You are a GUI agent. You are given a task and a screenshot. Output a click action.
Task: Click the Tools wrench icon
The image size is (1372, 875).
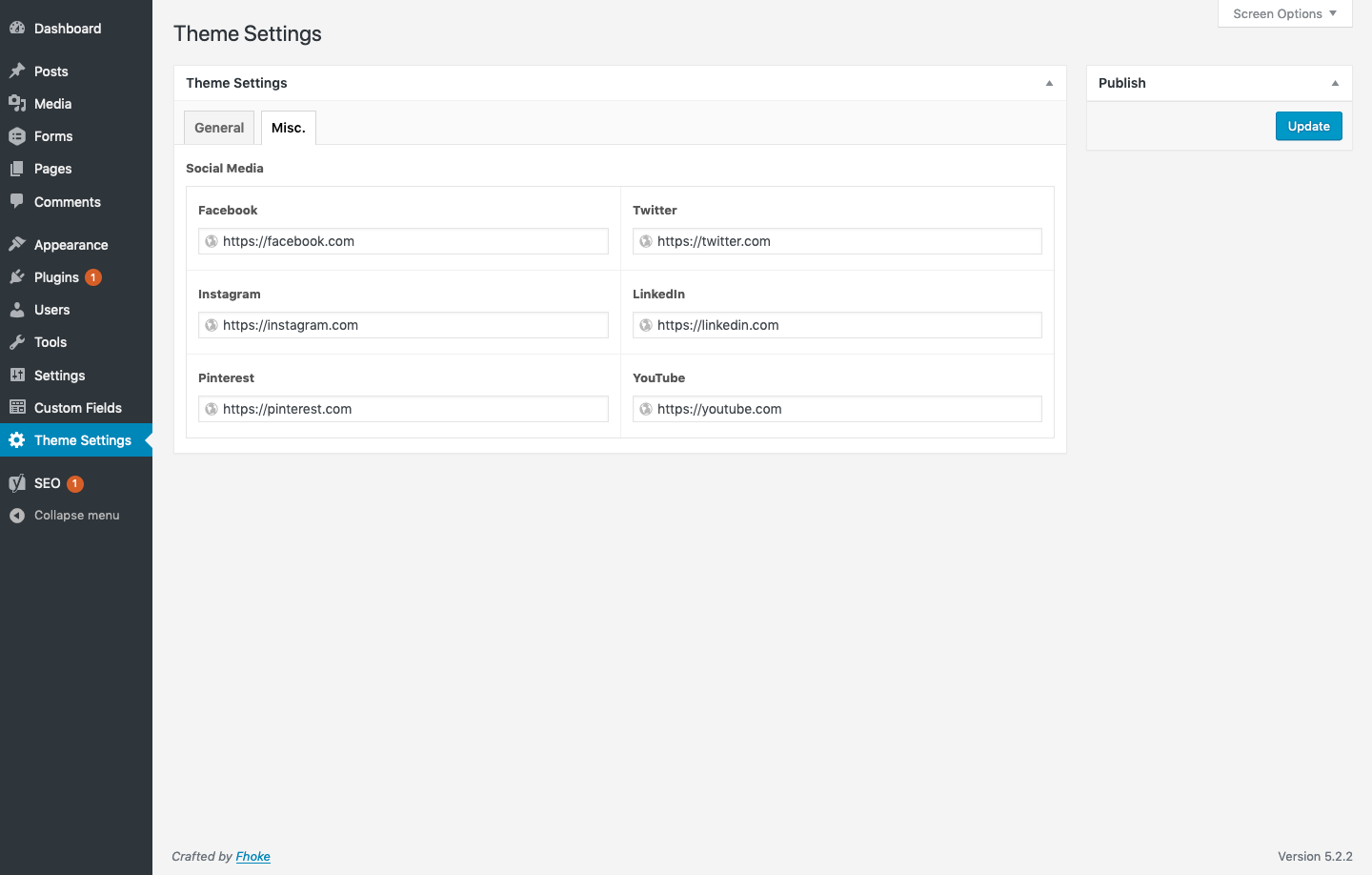click(17, 342)
